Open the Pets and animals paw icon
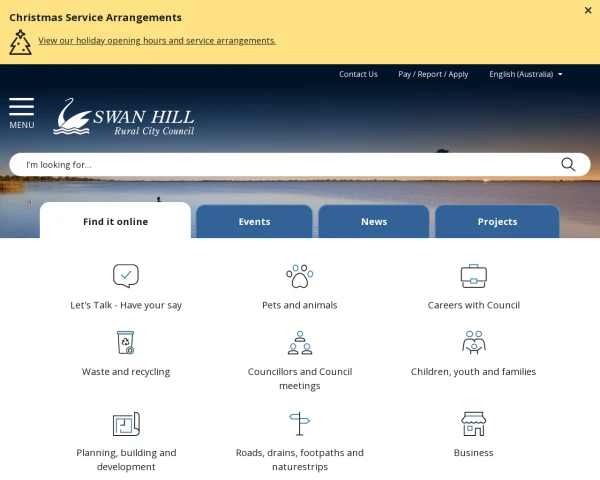The width and height of the screenshot is (600, 480). (299, 276)
